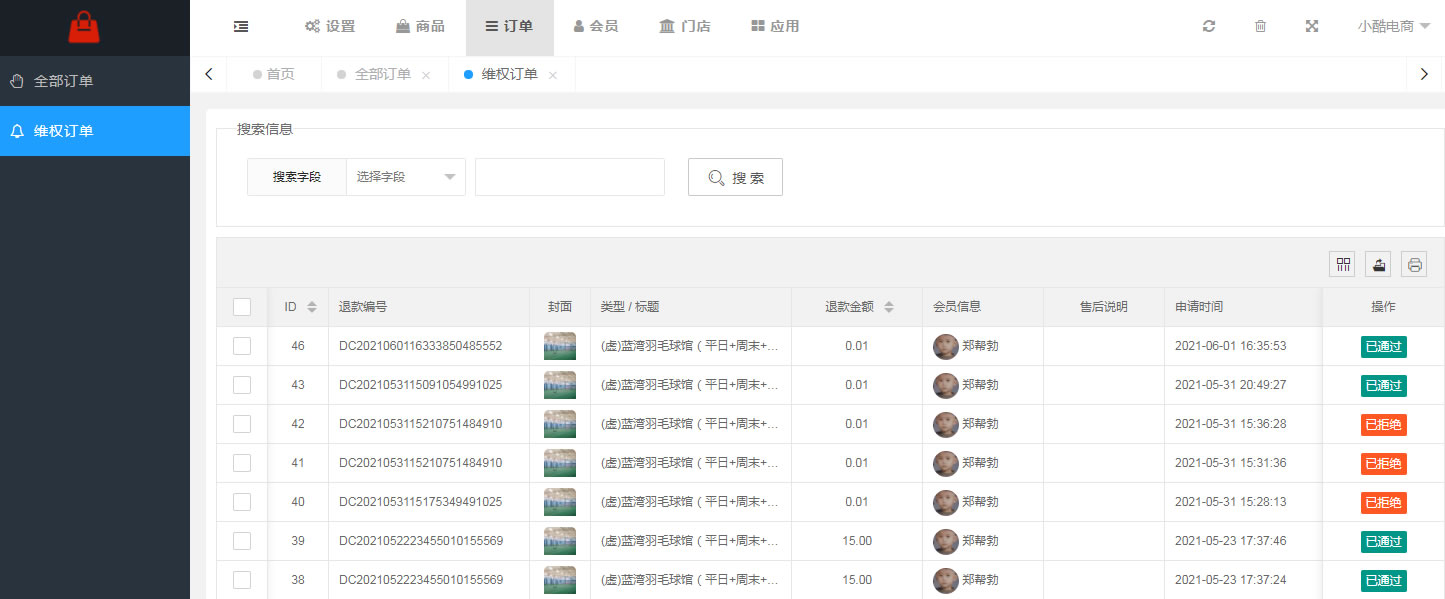Screen dimensions: 1445x599
Task: Click application time 2021-05-31 15:36:28
Action: (x=1230, y=424)
